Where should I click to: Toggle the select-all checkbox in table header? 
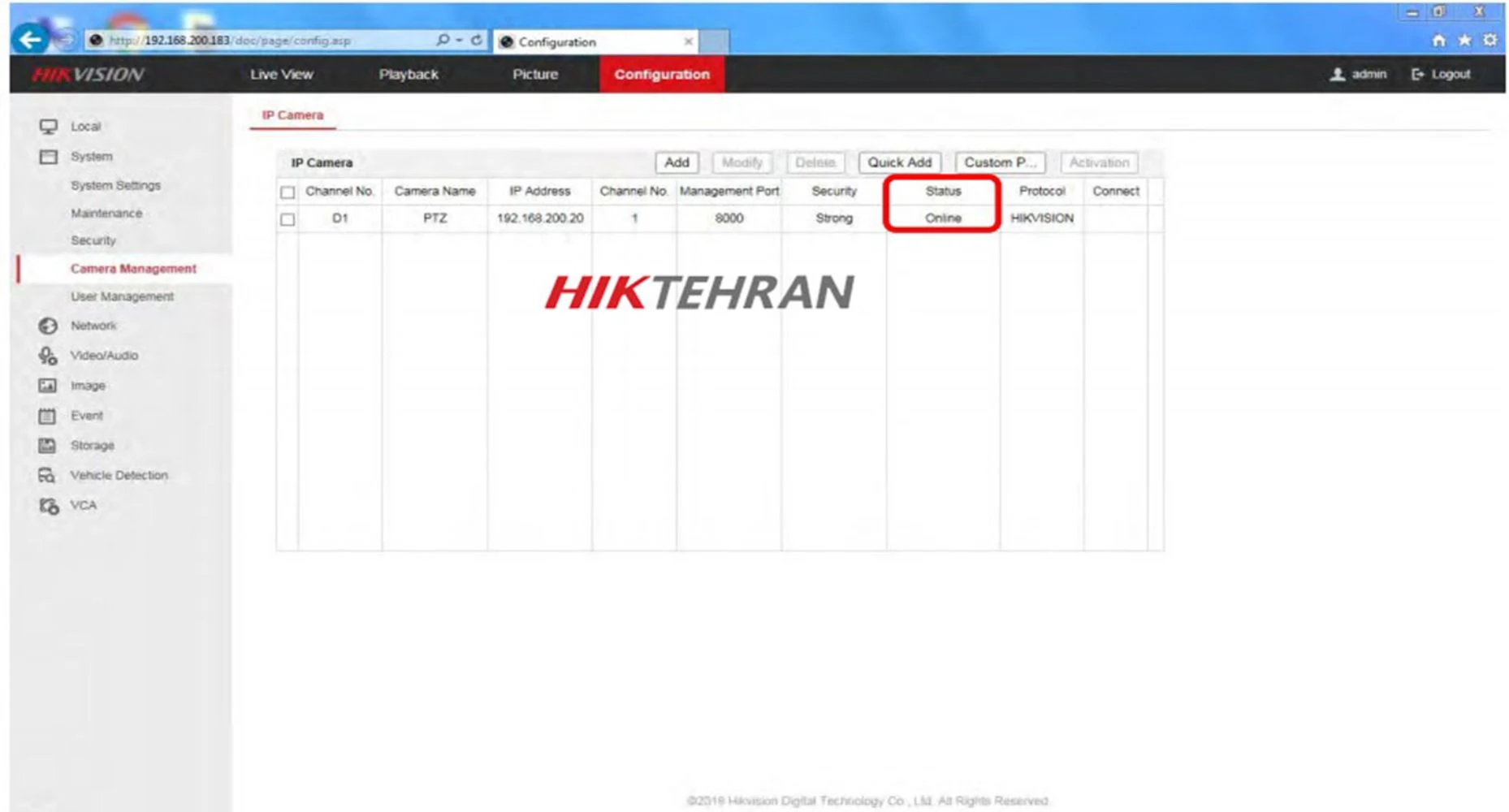288,192
